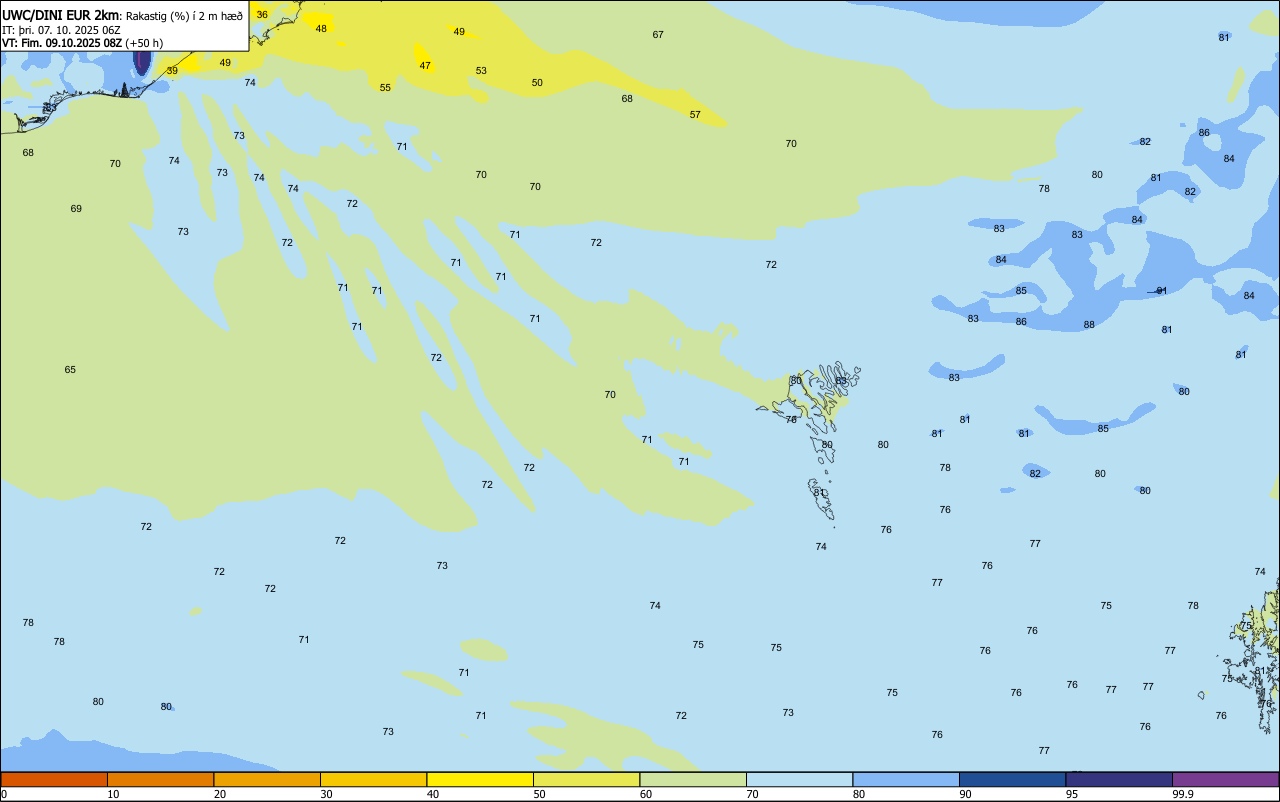The image size is (1280, 802).
Task: Click the '95' legend scale label
Action: point(1072,794)
